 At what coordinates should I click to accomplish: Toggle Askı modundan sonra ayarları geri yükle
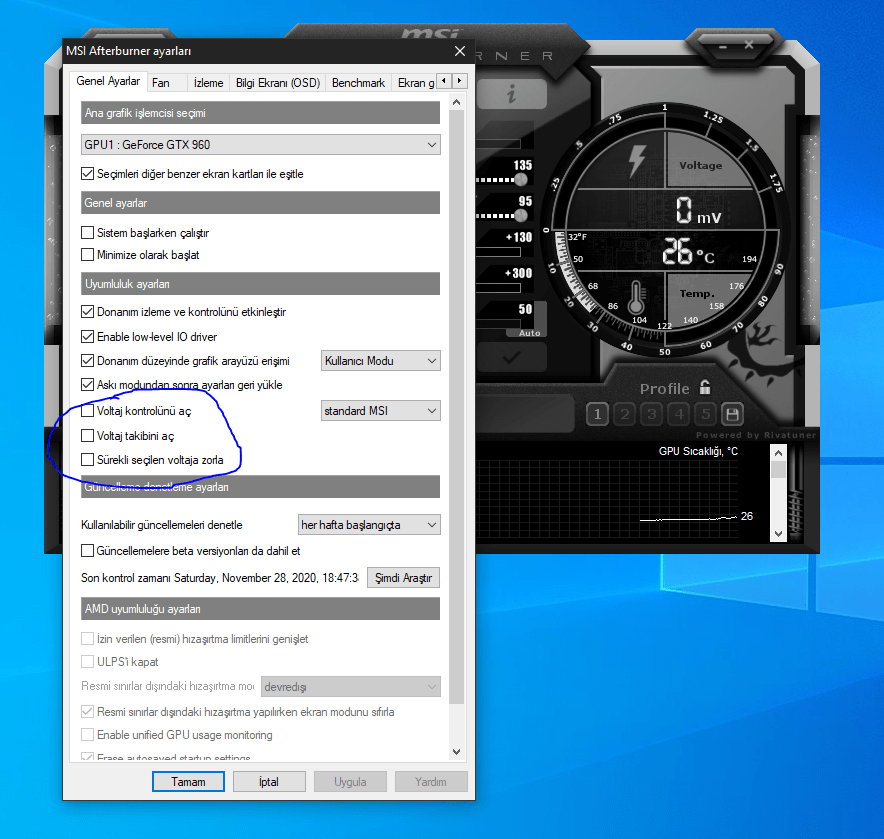[87, 385]
